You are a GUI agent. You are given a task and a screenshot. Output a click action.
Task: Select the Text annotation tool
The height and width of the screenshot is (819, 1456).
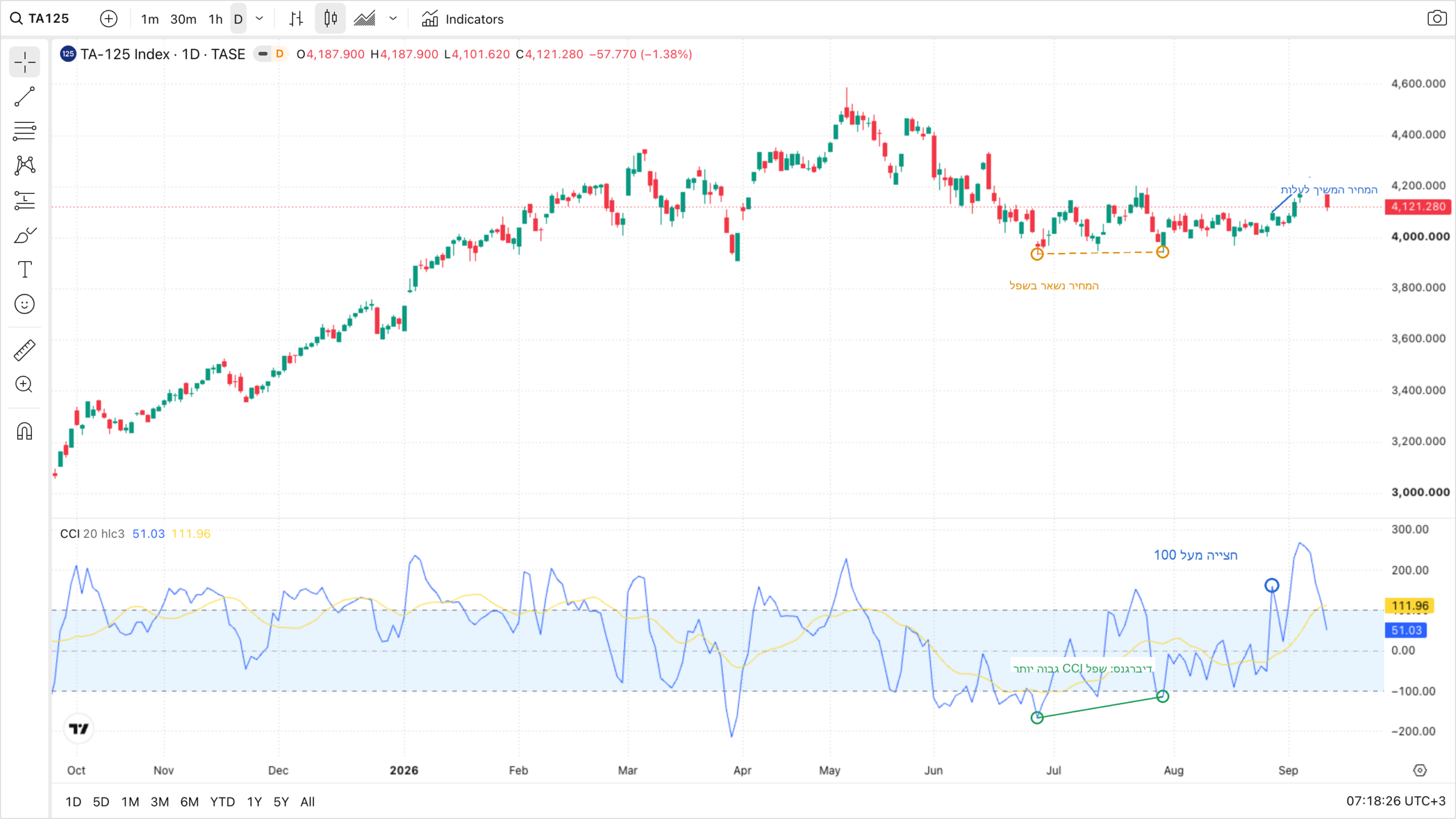pos(24,270)
